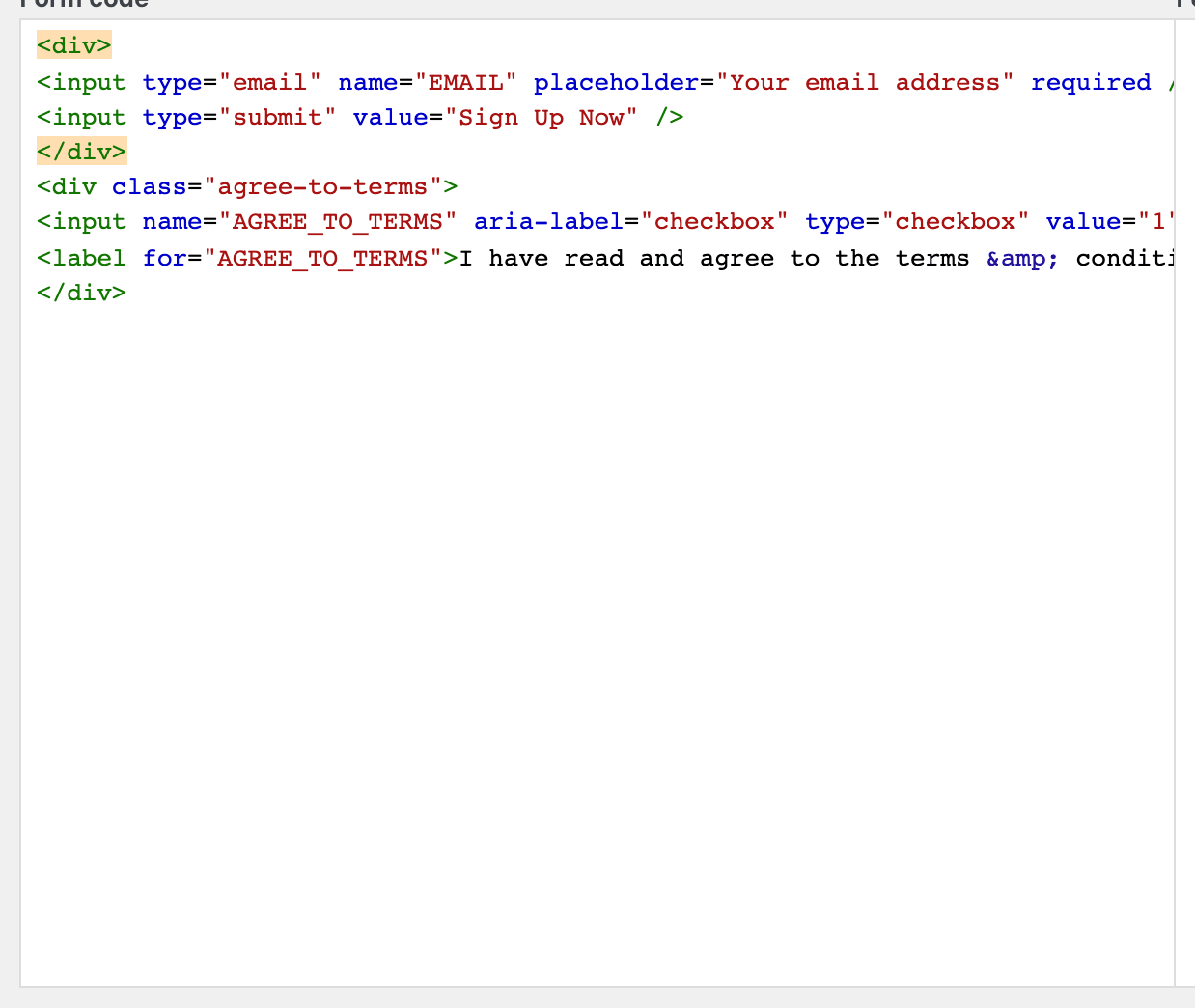1195x1008 pixels.
Task: Click the last </div> closing tag
Action: (82, 292)
